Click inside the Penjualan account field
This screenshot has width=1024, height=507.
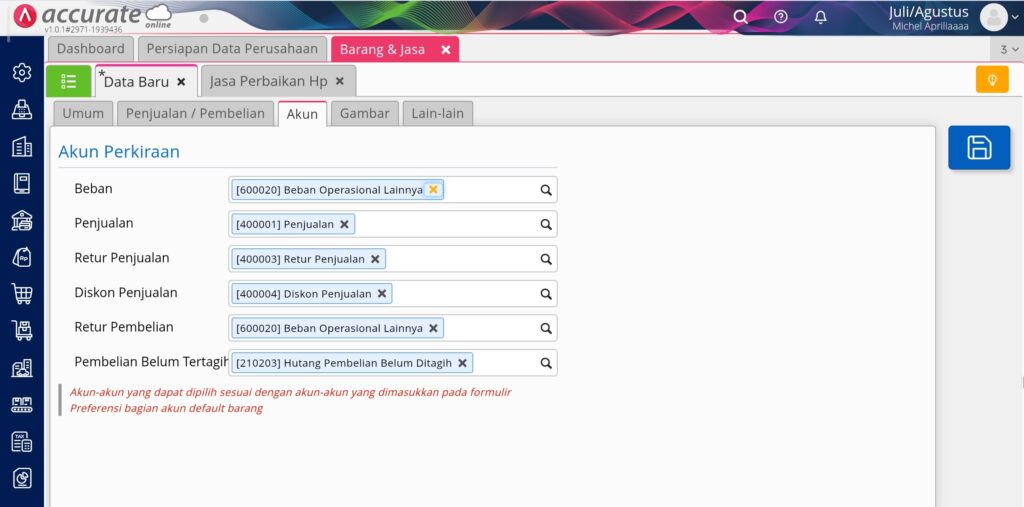[392, 224]
